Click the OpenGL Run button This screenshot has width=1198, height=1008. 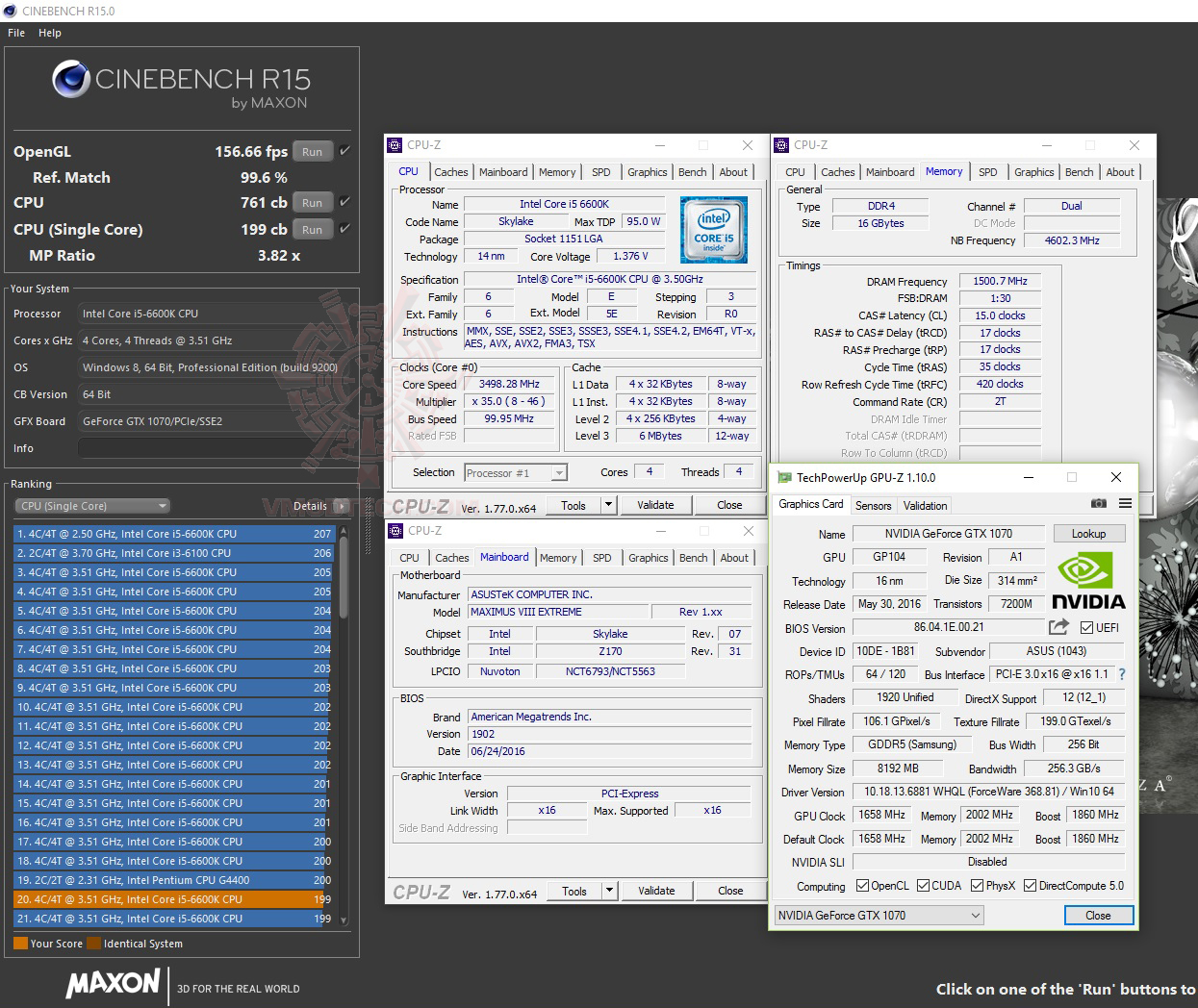coord(312,151)
